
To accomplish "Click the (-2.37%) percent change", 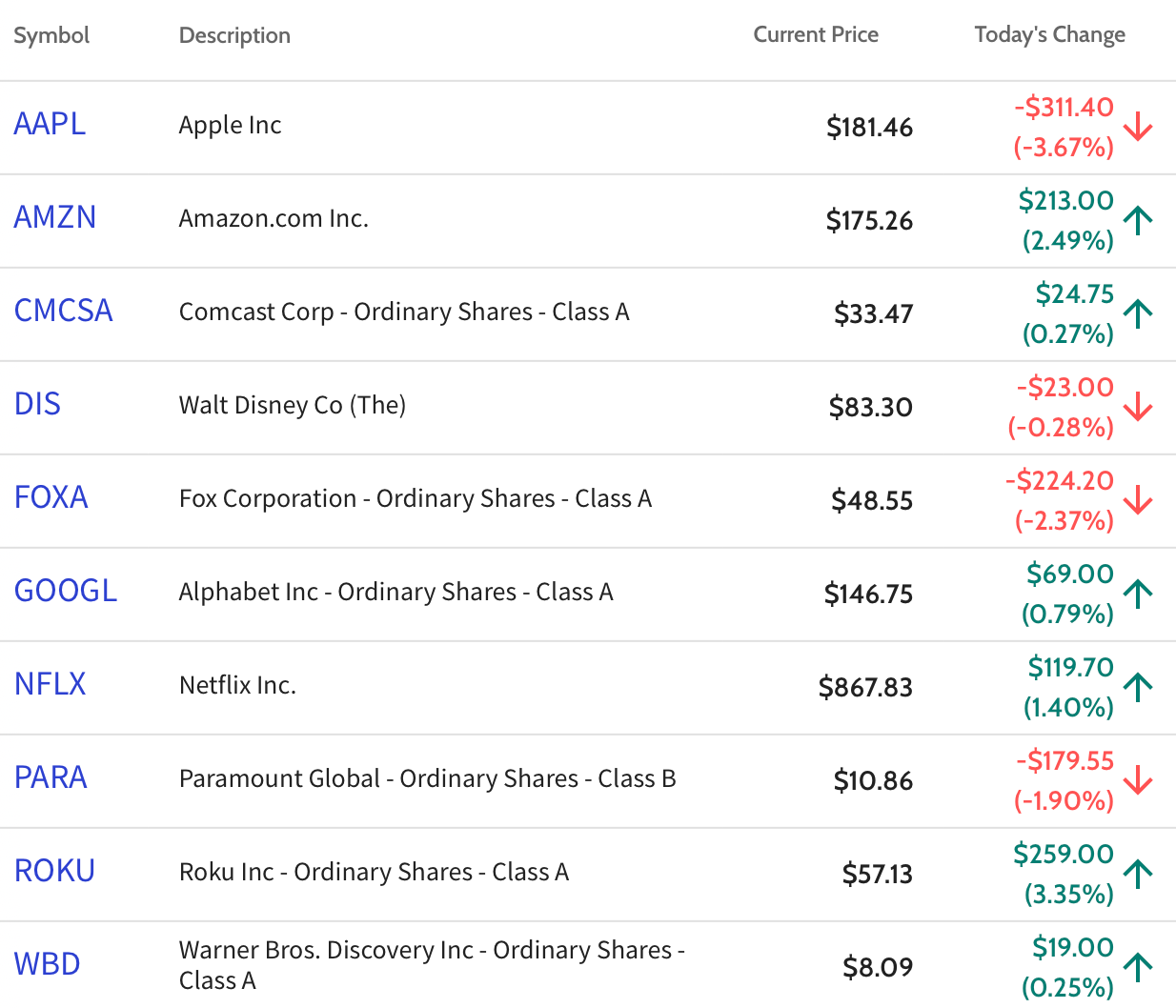I will pyautogui.click(x=1064, y=521).
